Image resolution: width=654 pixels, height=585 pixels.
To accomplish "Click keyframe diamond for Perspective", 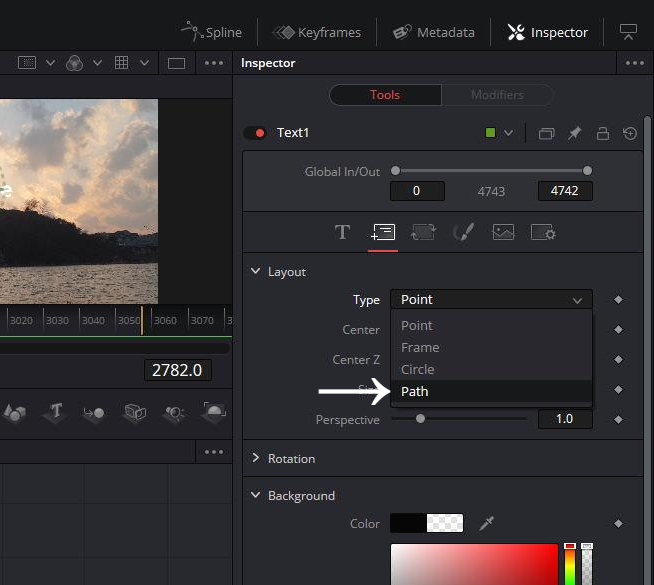I will (618, 419).
